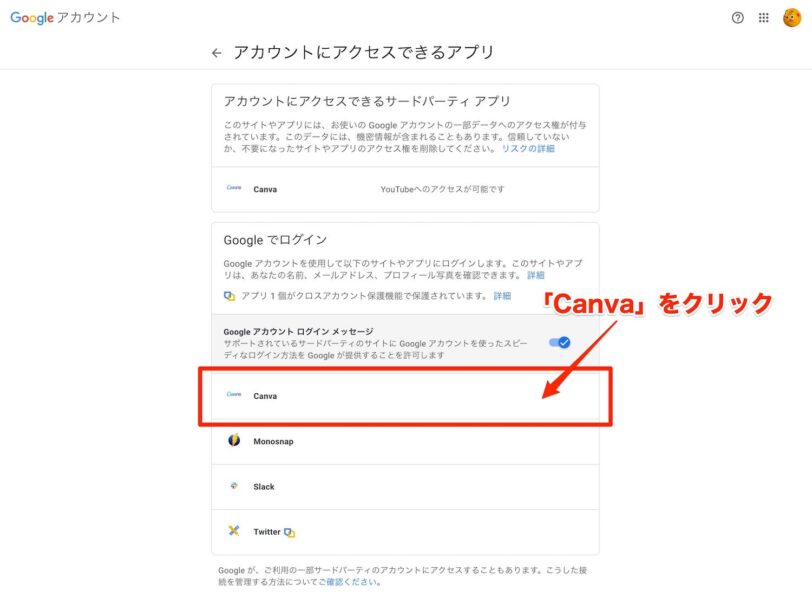
Task: Open the 詳細 link after profile photo text
Action: click(x=536, y=275)
